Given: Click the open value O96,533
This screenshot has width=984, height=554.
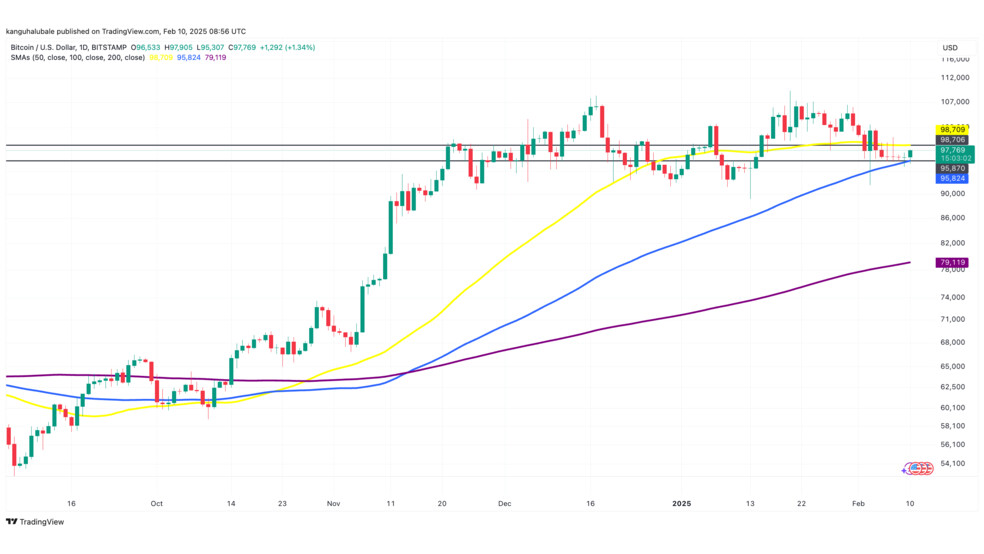Looking at the screenshot, I should click(x=146, y=48).
